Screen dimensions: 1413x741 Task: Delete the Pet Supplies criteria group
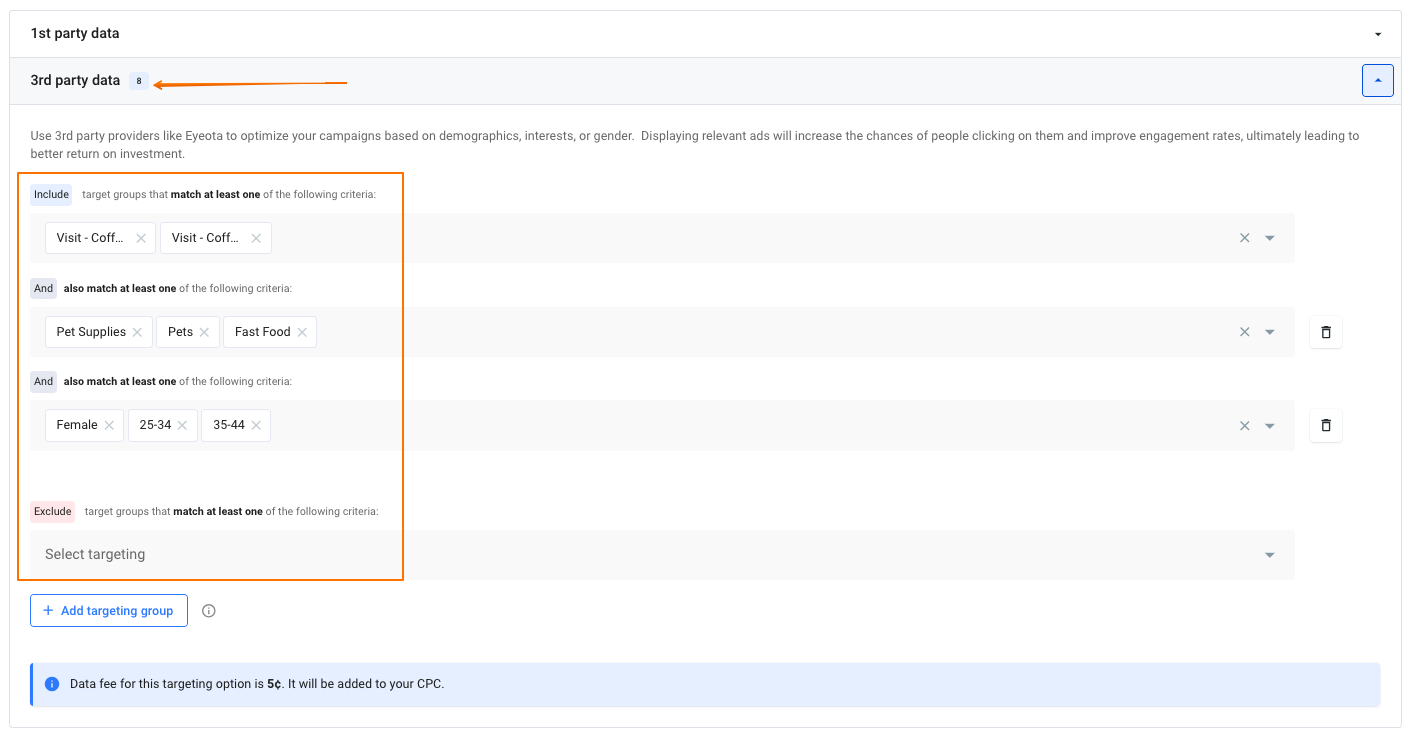click(x=1325, y=332)
